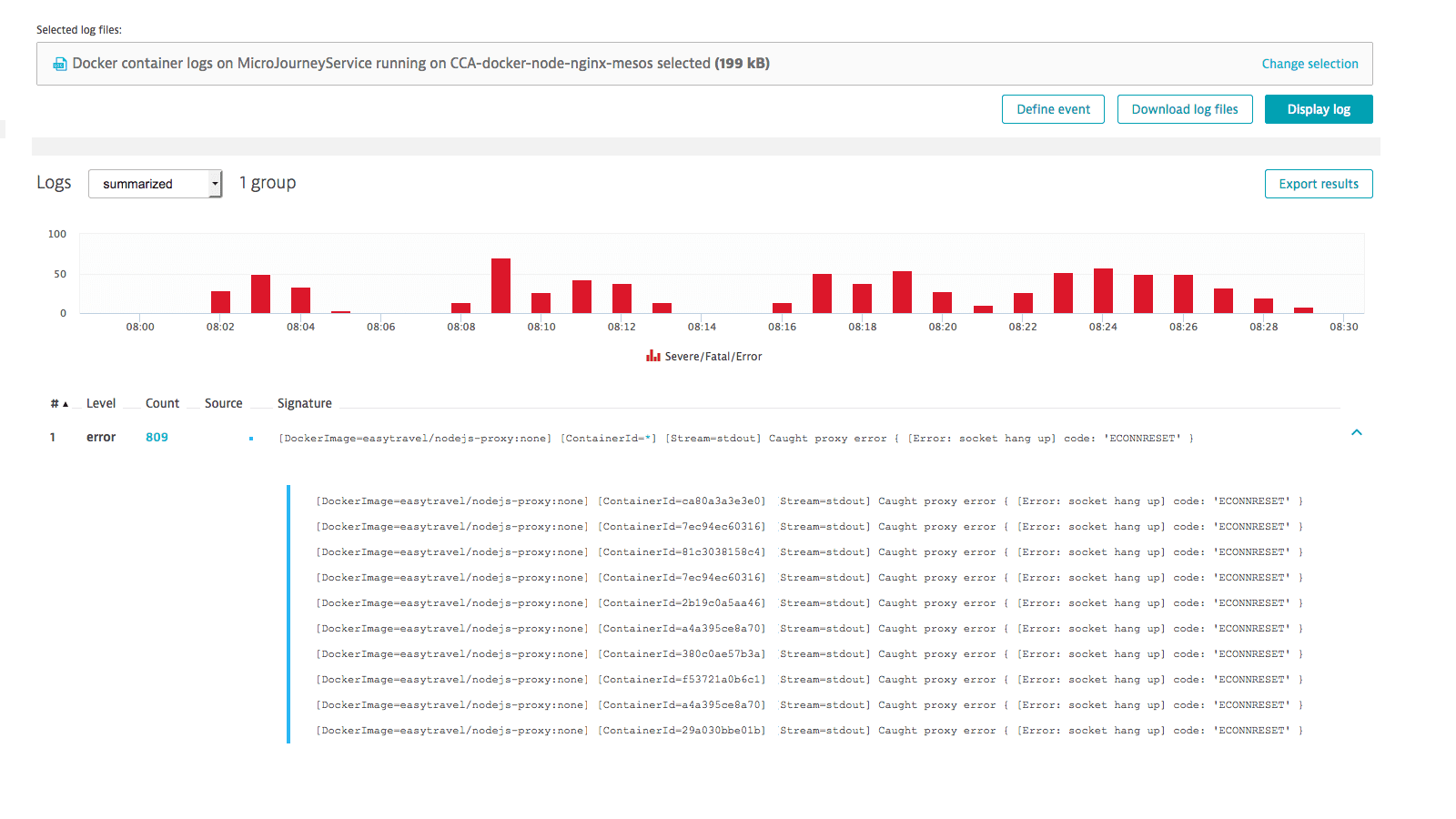Toggle sorting by the Level column
Image resolution: width=1456 pixels, height=819 pixels.
click(100, 402)
